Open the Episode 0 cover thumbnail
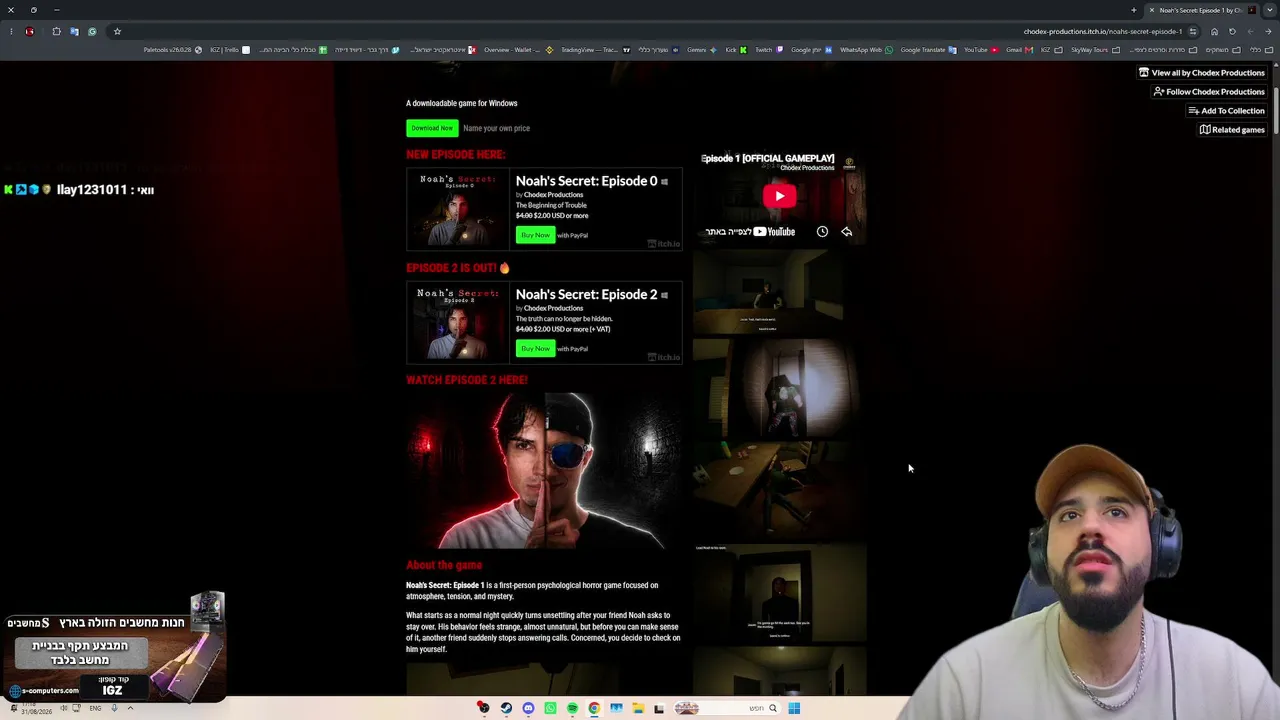1280x720 pixels. pos(458,209)
